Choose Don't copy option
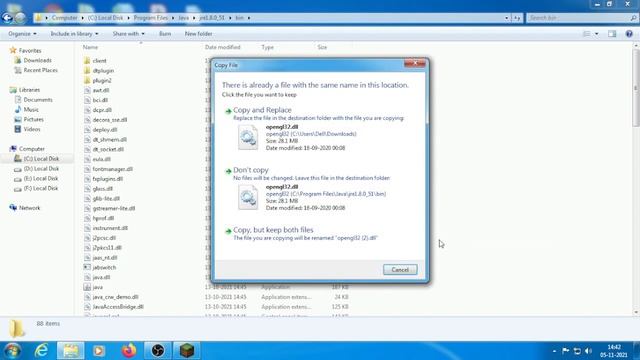The height and width of the screenshot is (360, 640). tap(319, 189)
